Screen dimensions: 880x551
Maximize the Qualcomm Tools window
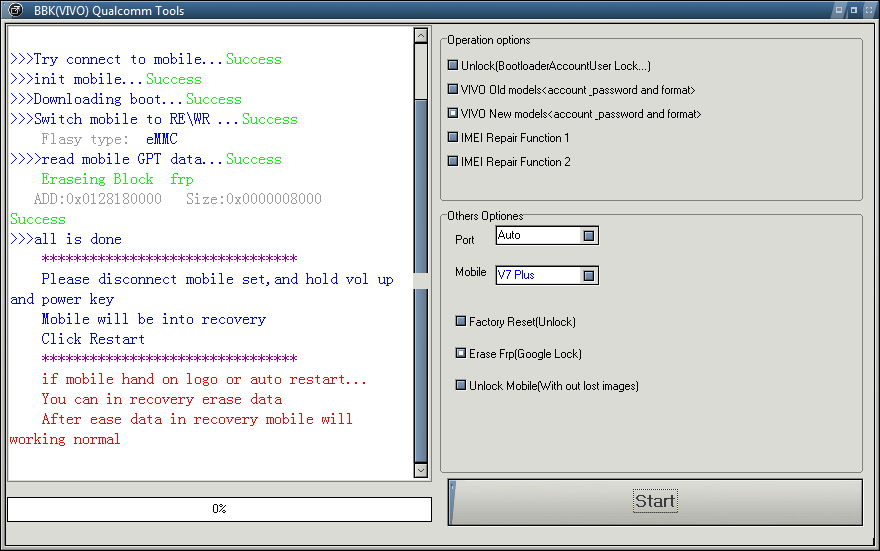854,10
